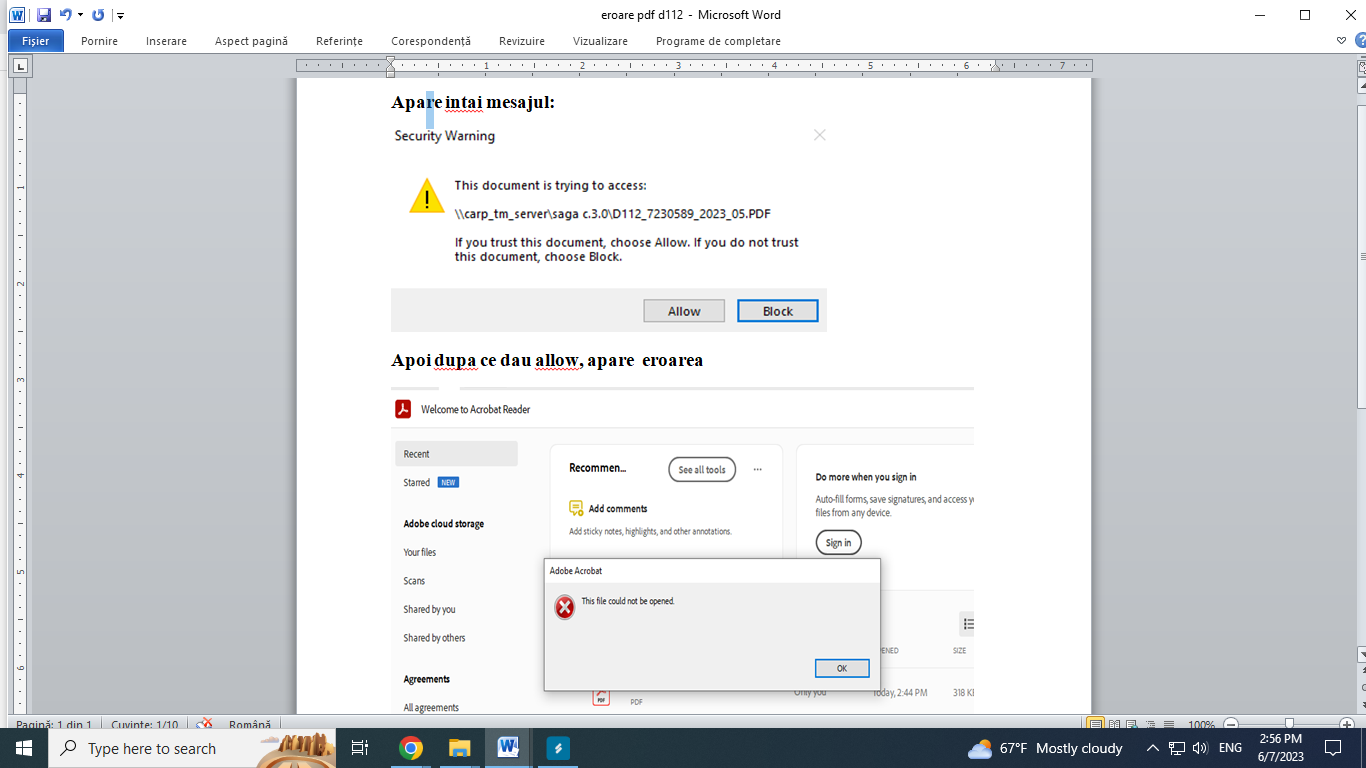Switch to the Vizualizare tab
Image resolution: width=1366 pixels, height=768 pixels.
[600, 41]
